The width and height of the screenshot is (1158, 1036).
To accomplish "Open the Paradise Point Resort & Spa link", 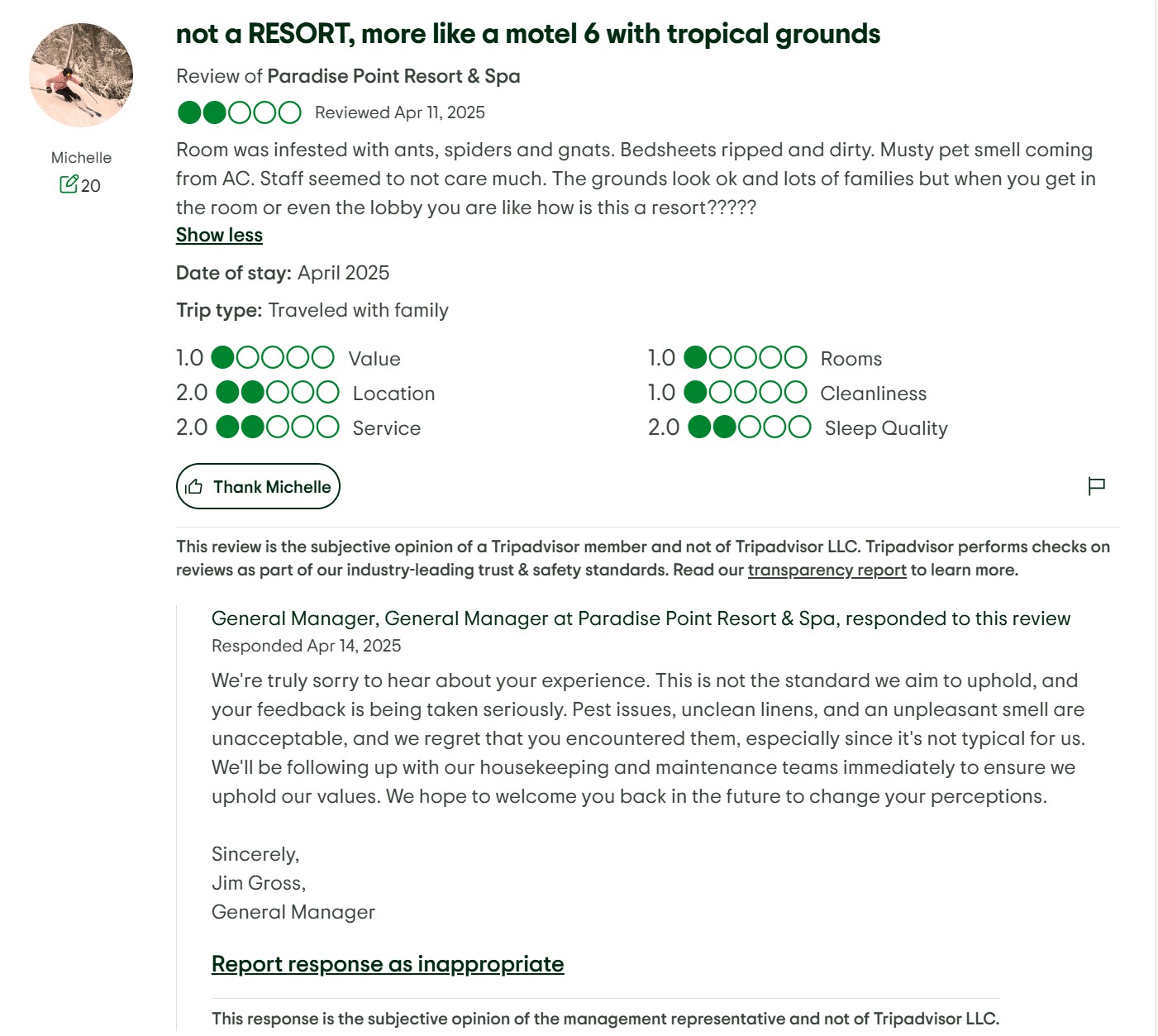I will click(393, 76).
